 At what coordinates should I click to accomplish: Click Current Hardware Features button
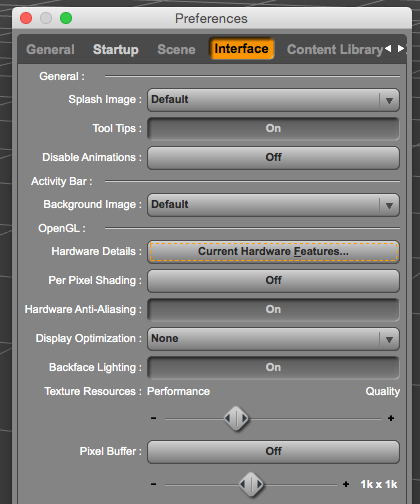273,252
